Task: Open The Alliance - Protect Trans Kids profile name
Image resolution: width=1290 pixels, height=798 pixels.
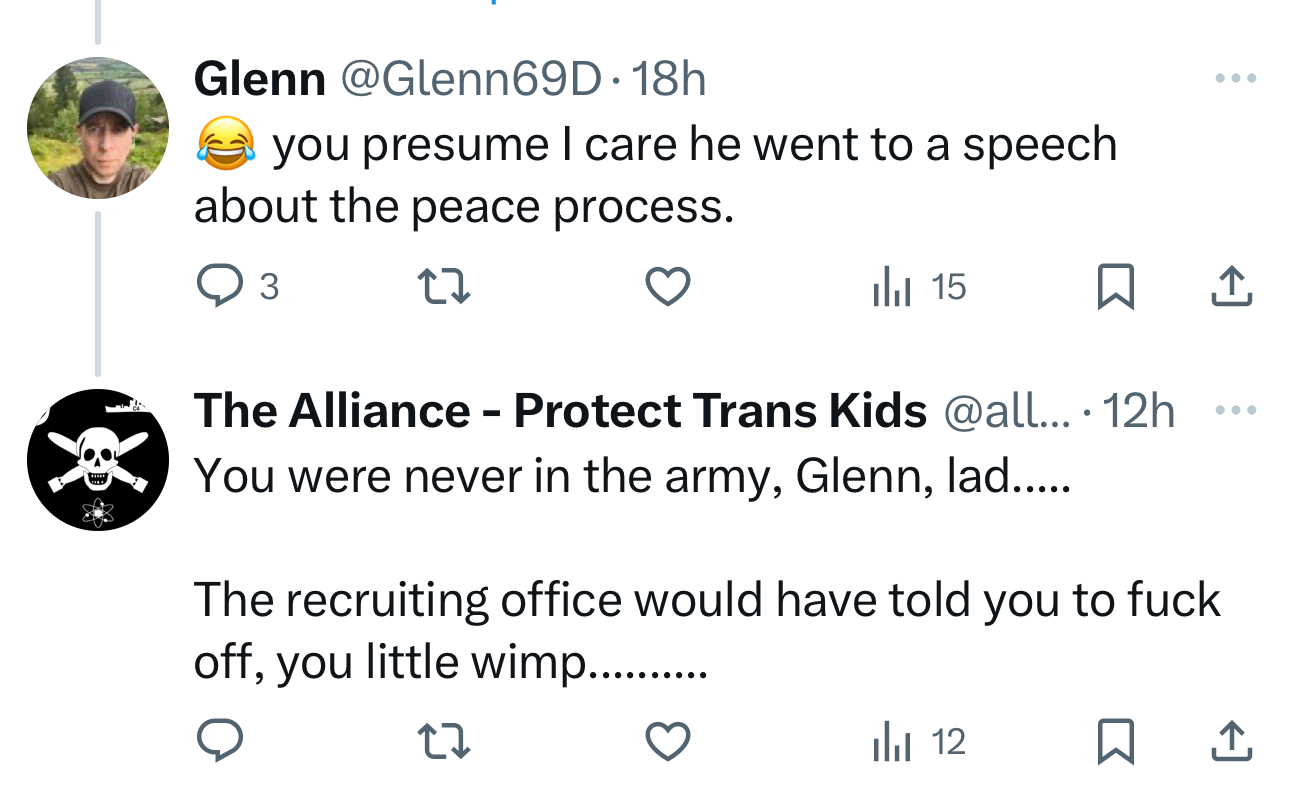Action: click(x=559, y=411)
